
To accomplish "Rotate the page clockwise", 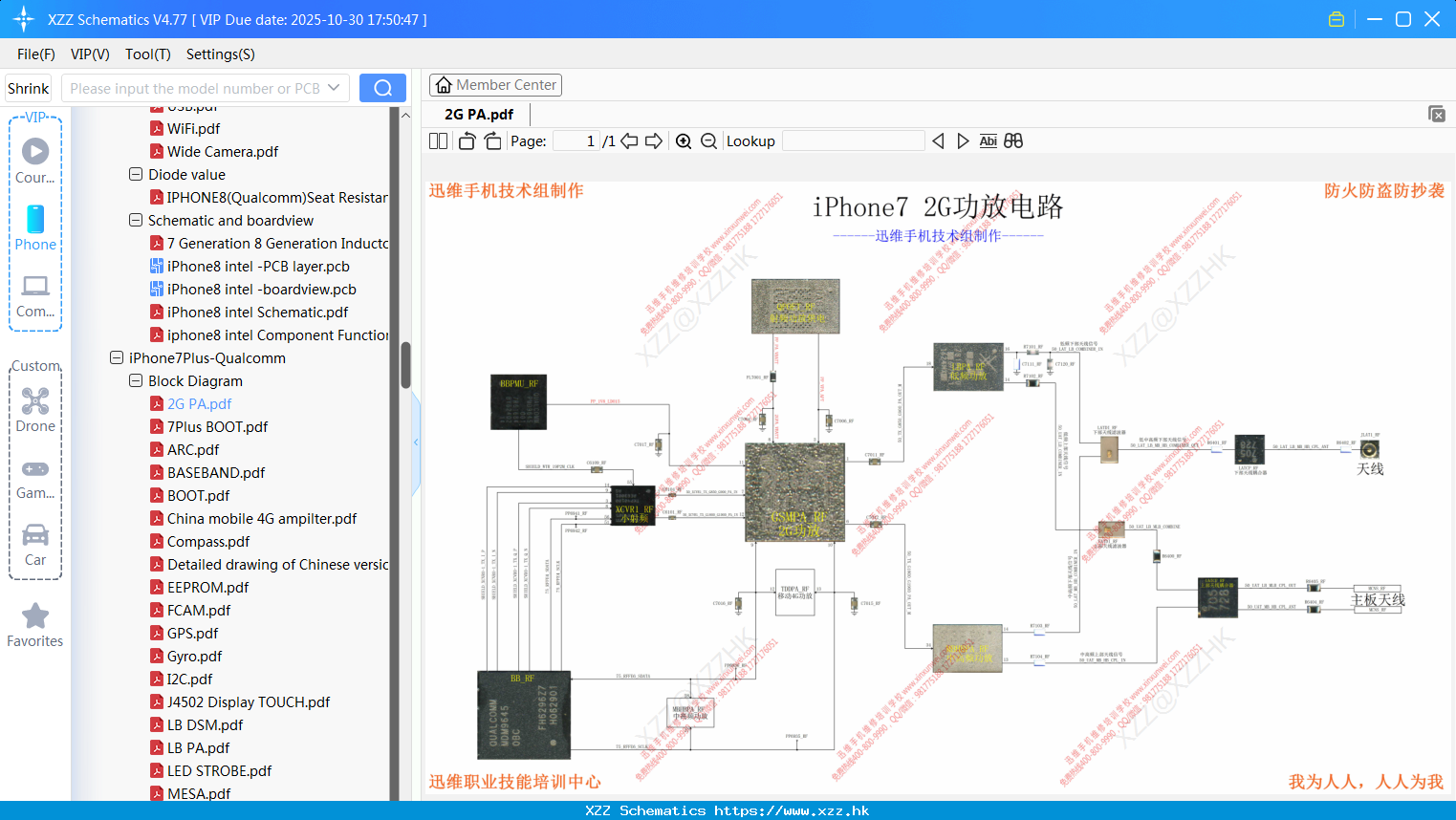I will [x=492, y=140].
